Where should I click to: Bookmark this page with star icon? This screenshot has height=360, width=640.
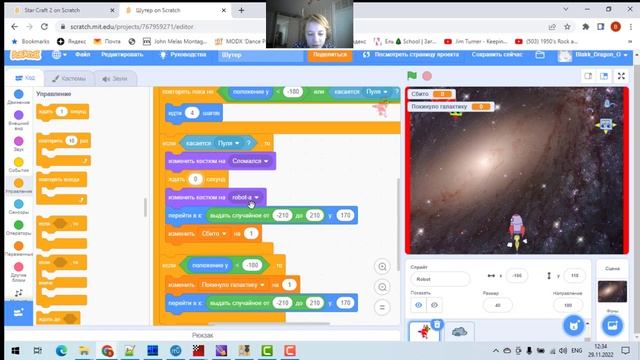(567, 27)
